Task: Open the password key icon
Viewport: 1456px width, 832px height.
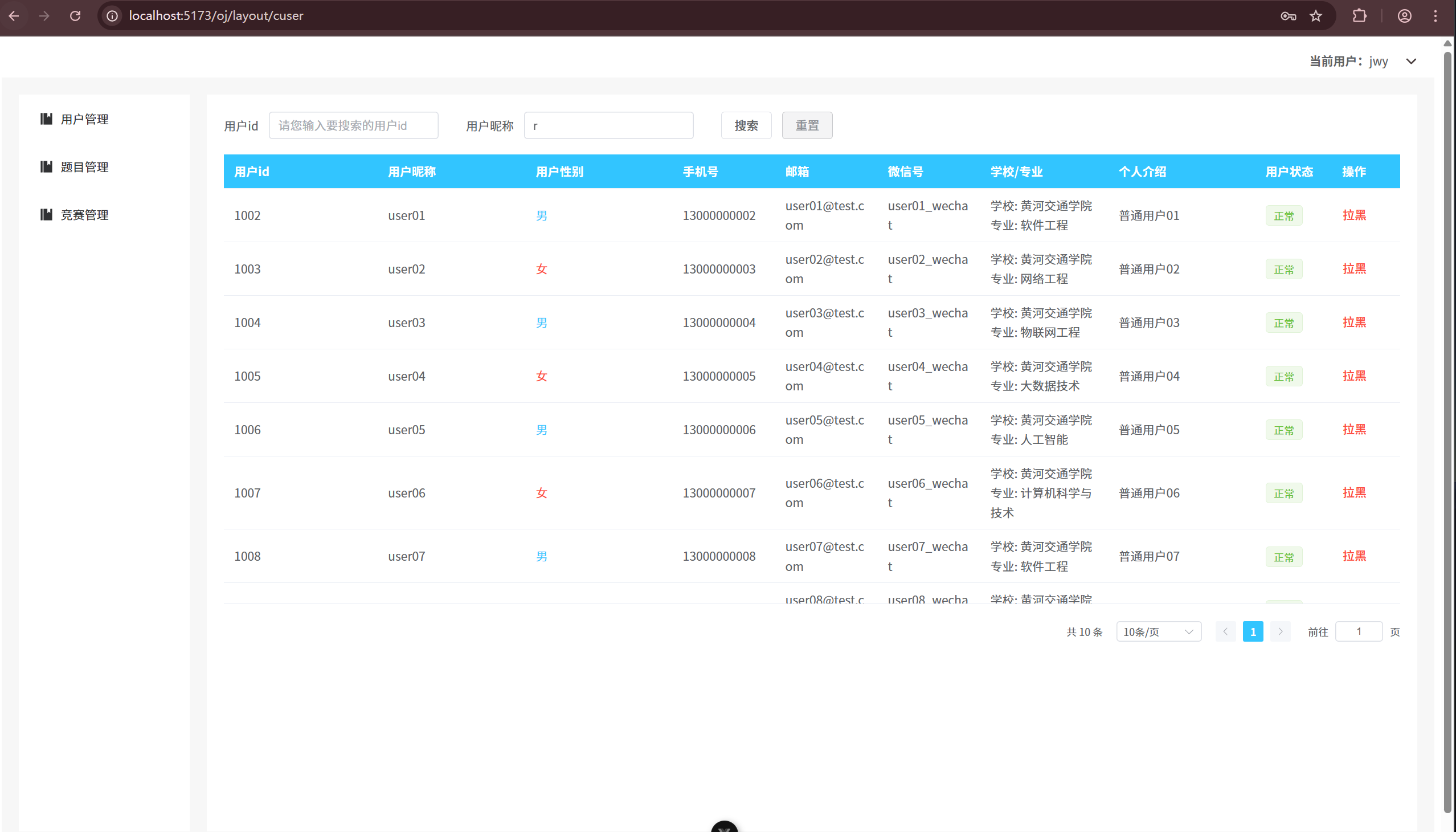Action: pyautogui.click(x=1287, y=15)
